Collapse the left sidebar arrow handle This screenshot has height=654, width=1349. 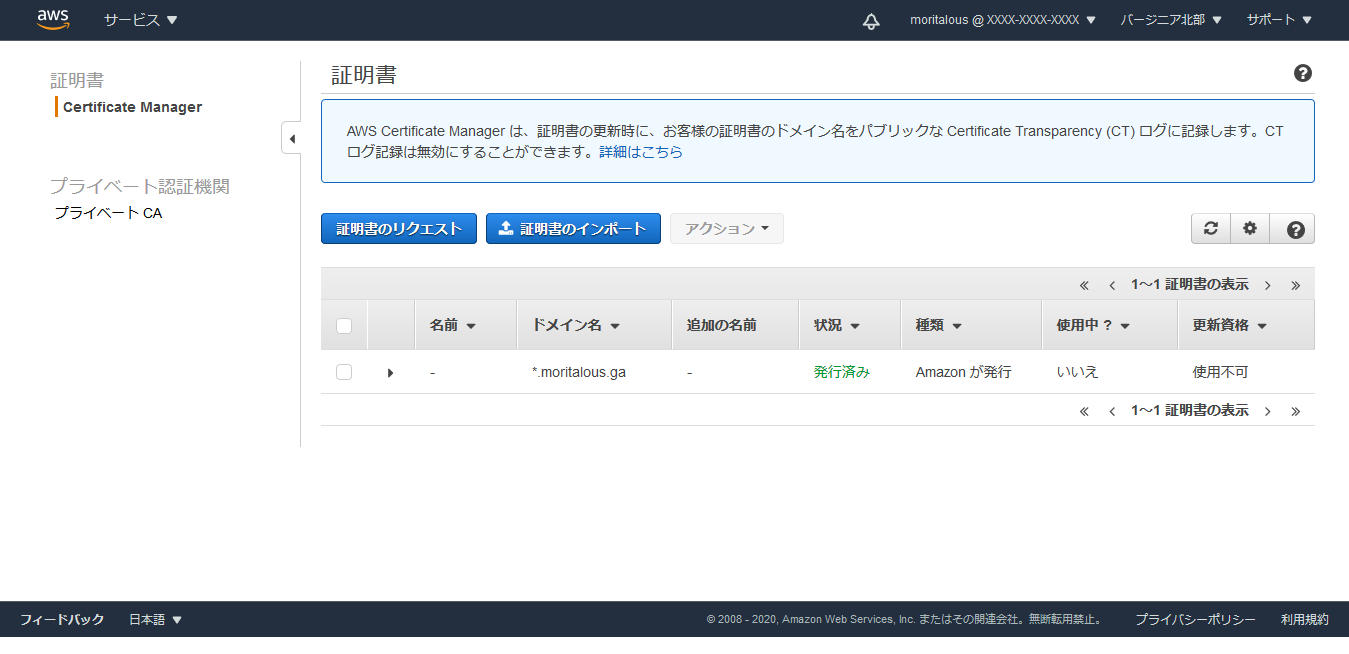pos(291,138)
